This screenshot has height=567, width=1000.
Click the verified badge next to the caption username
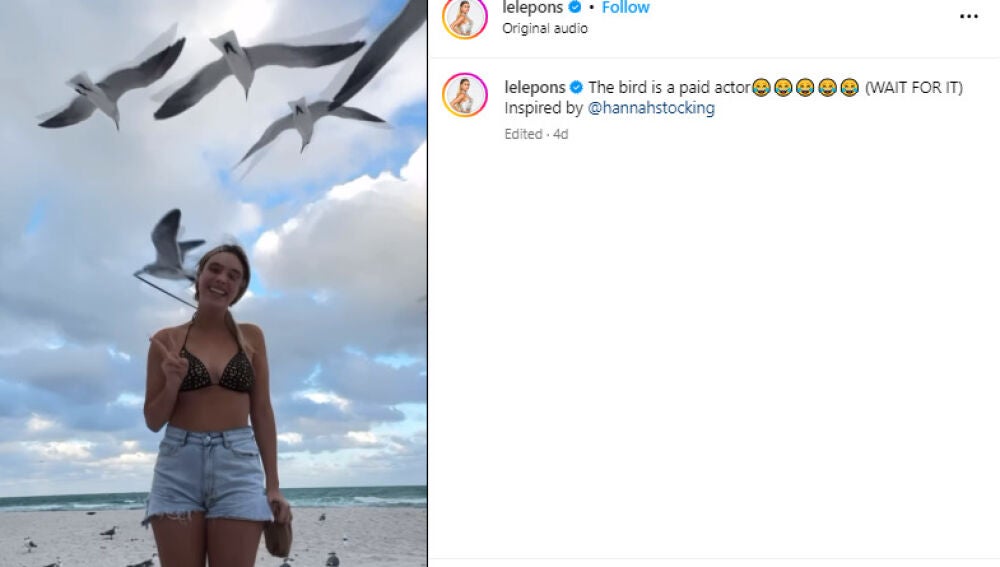(x=576, y=88)
